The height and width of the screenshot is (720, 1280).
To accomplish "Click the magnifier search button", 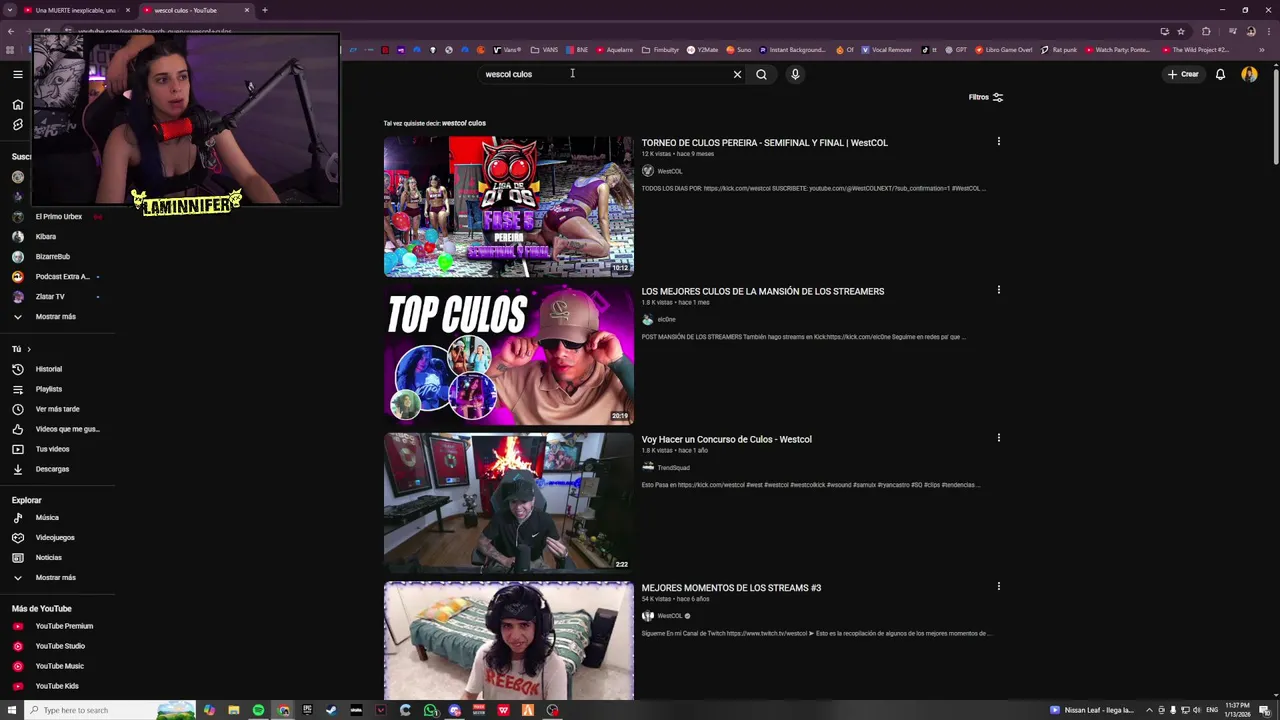I will click(761, 74).
